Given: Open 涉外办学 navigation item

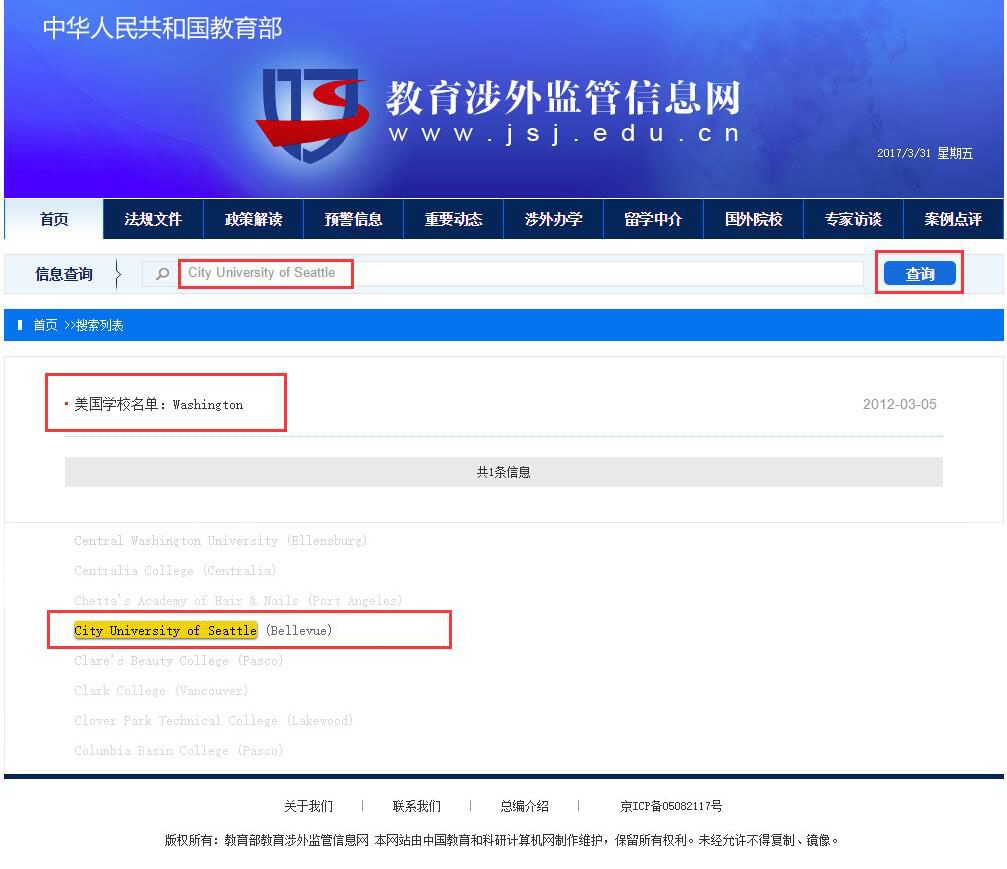Looking at the screenshot, I should [554, 219].
